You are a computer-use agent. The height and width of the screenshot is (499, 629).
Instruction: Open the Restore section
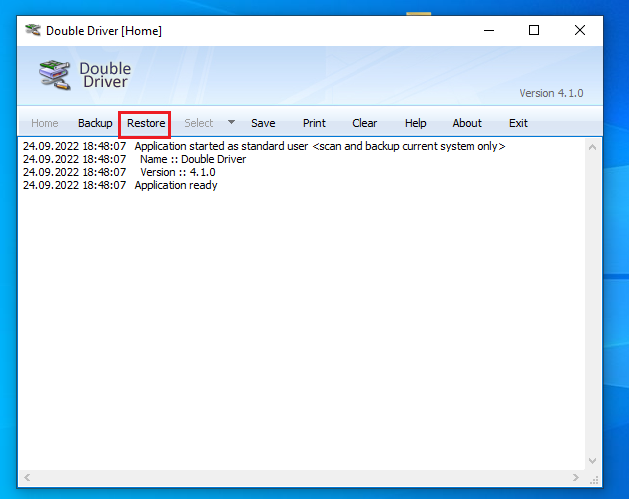[146, 123]
